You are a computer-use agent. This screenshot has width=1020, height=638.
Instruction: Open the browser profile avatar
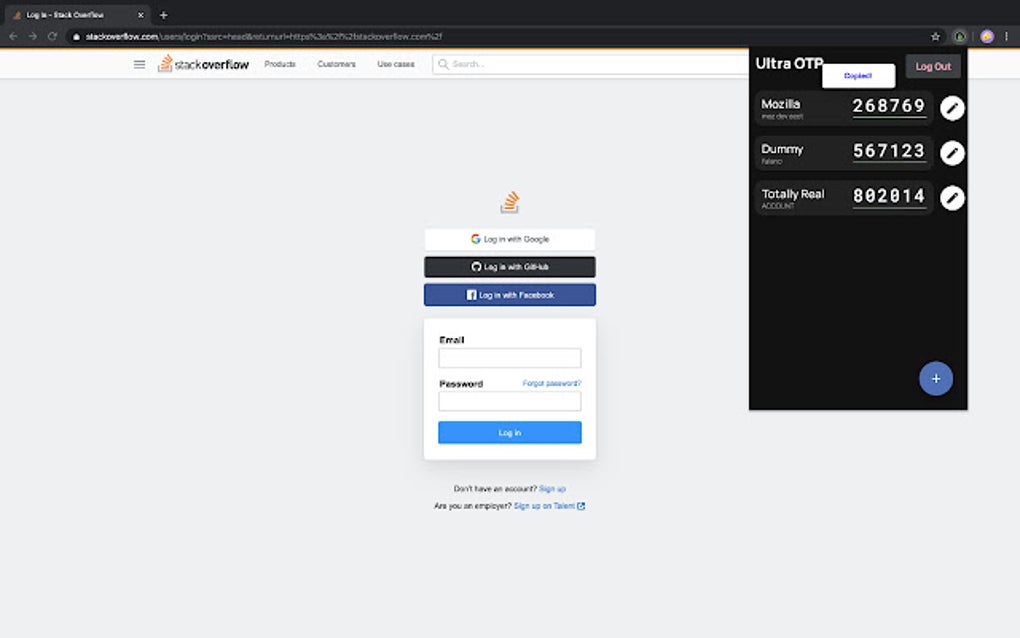(987, 36)
